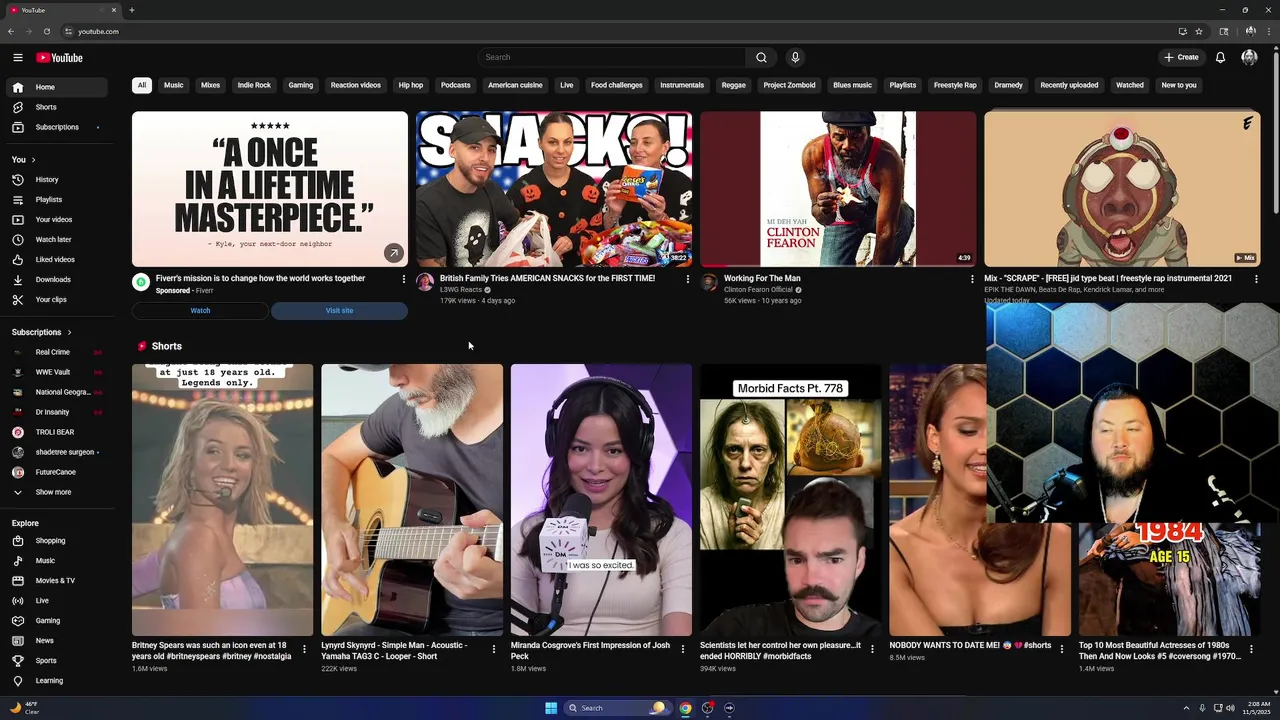Click the search magnifier button
The width and height of the screenshot is (1280, 720).
pyautogui.click(x=761, y=57)
